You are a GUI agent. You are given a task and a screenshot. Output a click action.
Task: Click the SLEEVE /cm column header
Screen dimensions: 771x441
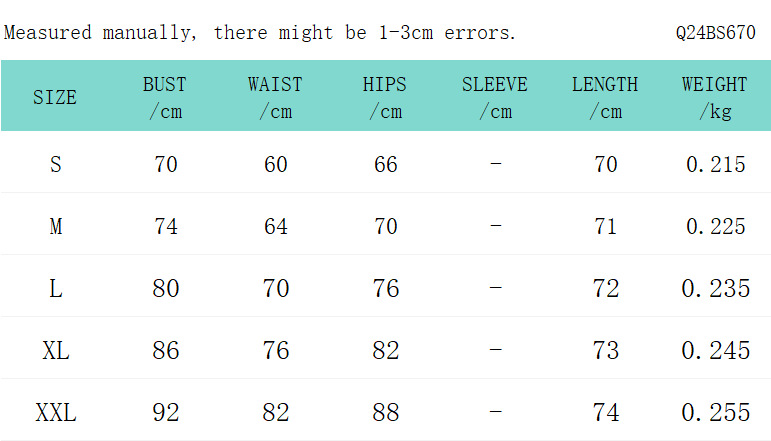click(x=495, y=97)
